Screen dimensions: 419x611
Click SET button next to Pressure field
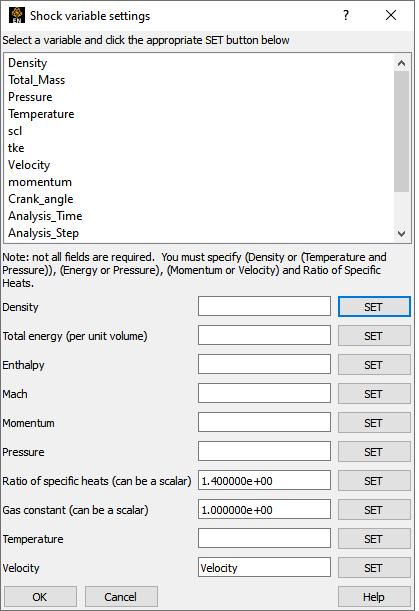374,452
